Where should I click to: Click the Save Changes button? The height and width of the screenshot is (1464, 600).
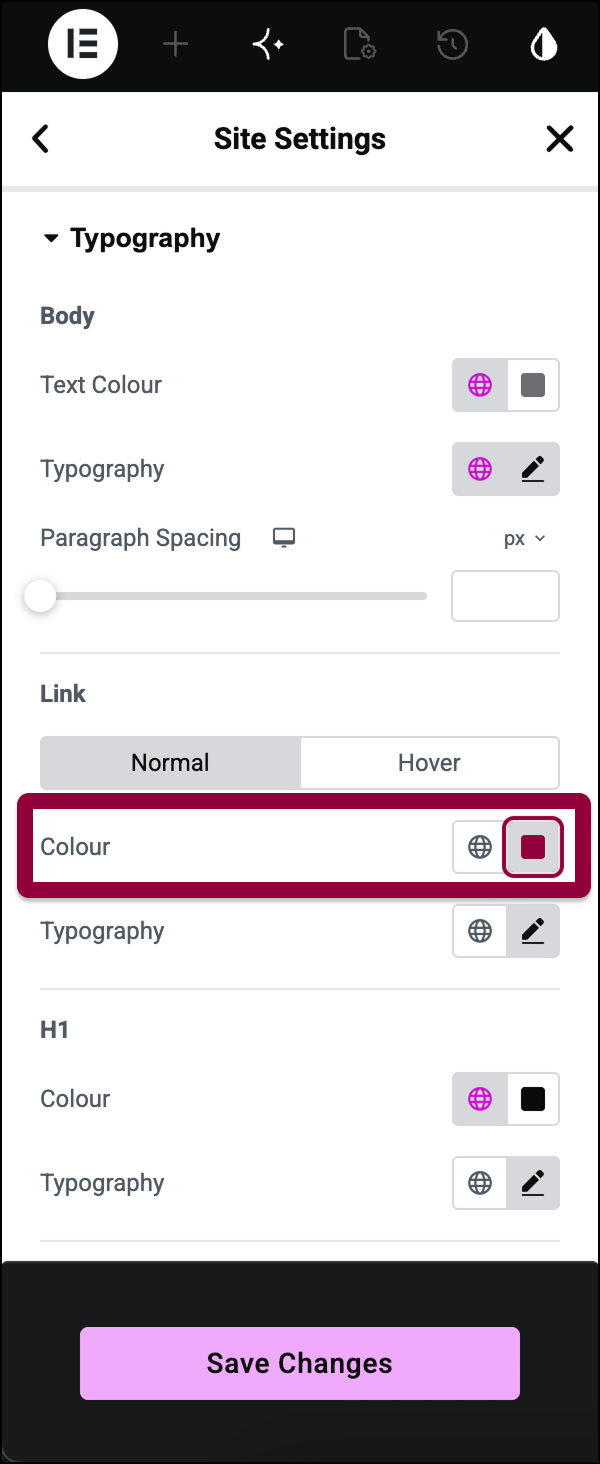(x=300, y=1363)
